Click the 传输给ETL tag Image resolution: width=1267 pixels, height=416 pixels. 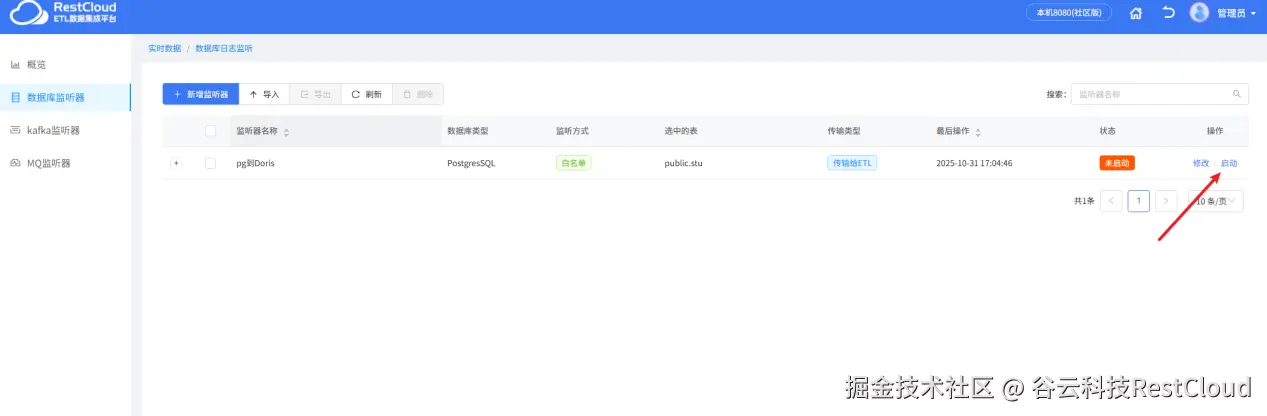852,163
